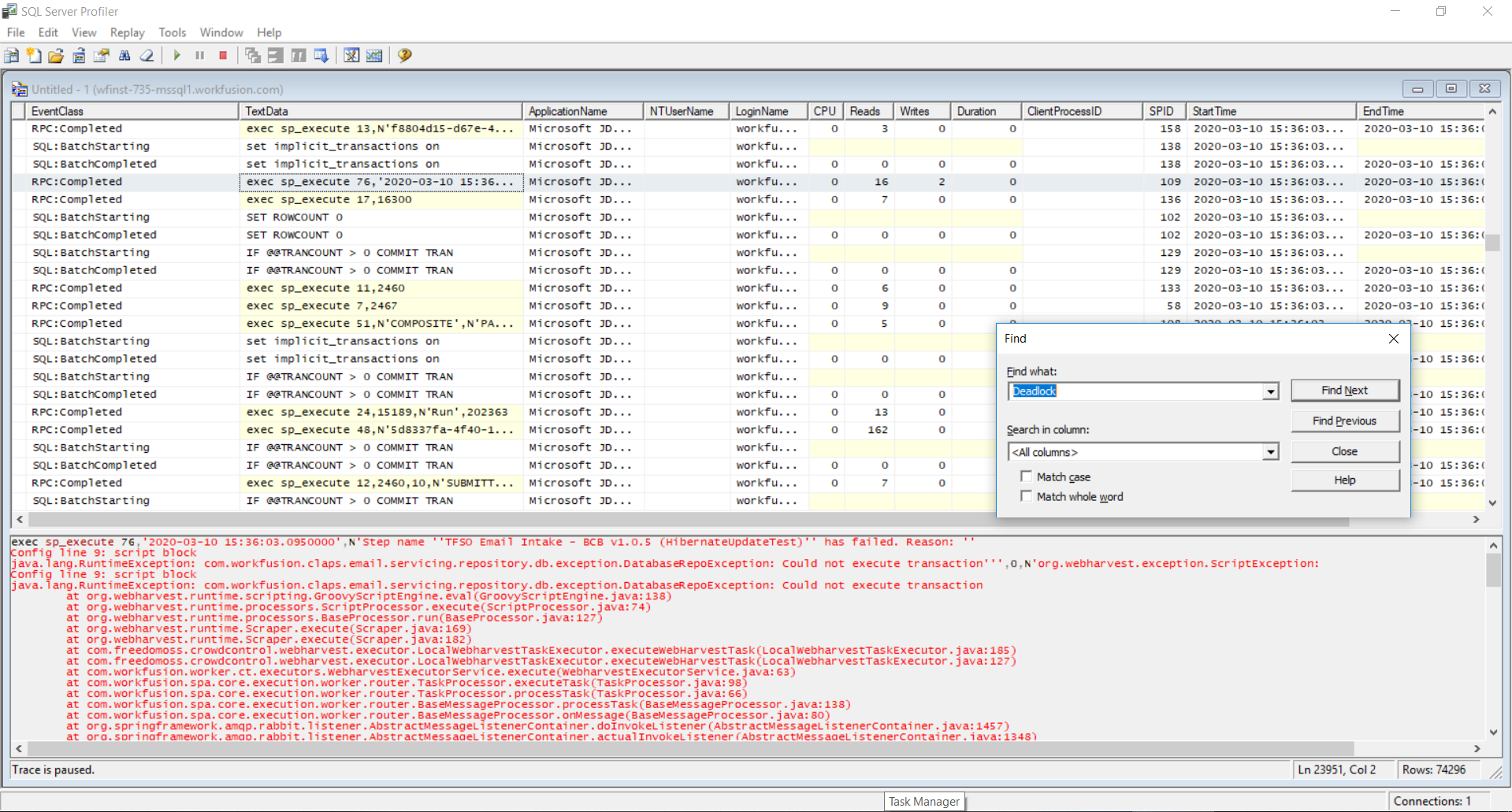Click the Open Trace Table toolbar icon
Viewport: 1512px width, 812px height.
pyautogui.click(x=79, y=56)
